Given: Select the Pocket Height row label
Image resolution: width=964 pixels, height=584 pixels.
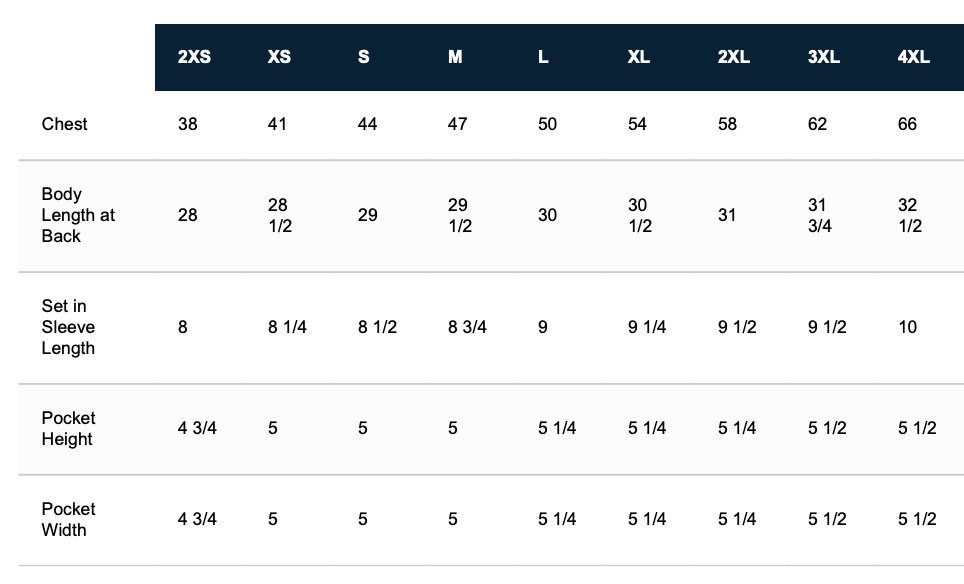Looking at the screenshot, I should 68,428.
